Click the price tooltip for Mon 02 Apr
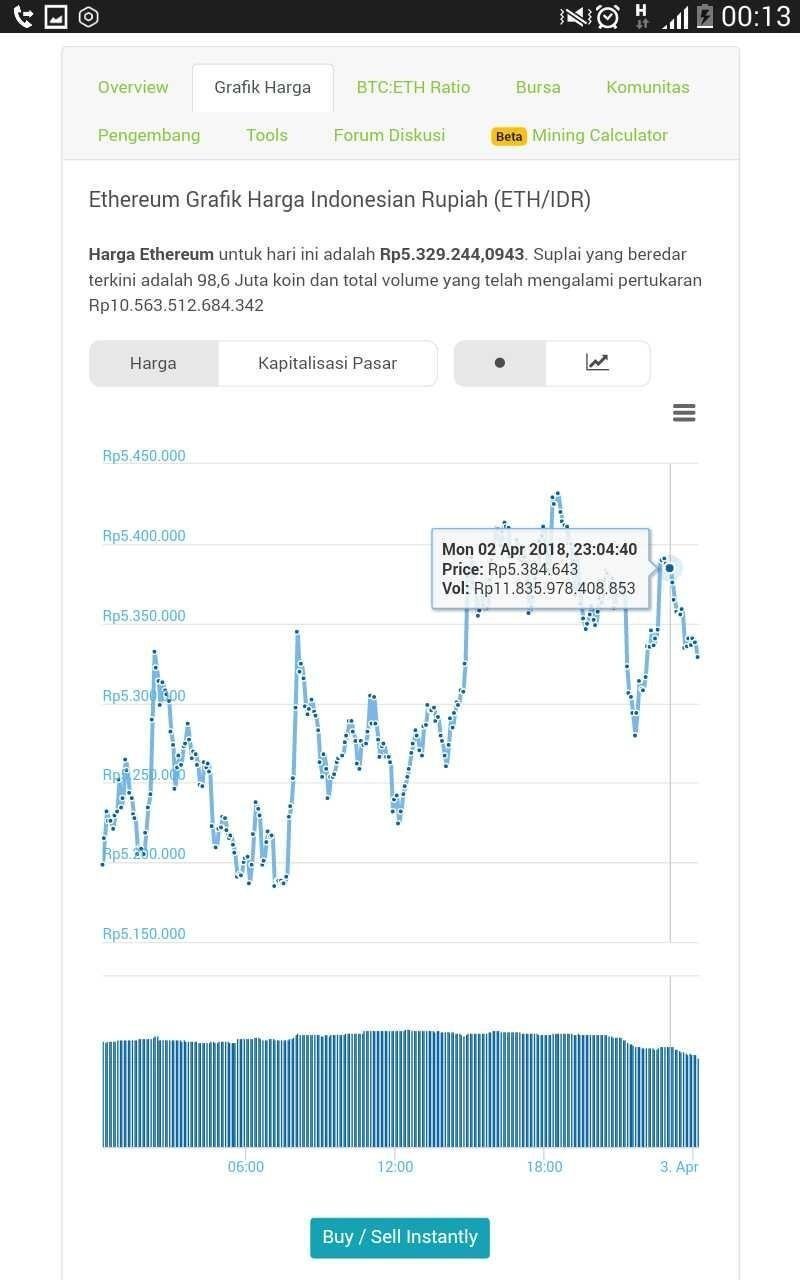Image resolution: width=800 pixels, height=1280 pixels. pyautogui.click(x=540, y=568)
